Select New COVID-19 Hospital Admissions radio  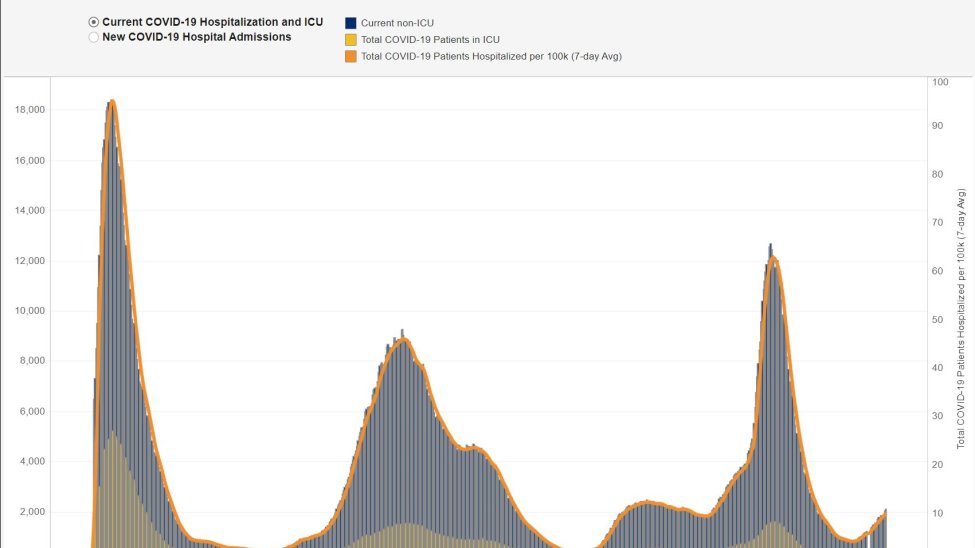pyautogui.click(x=93, y=37)
